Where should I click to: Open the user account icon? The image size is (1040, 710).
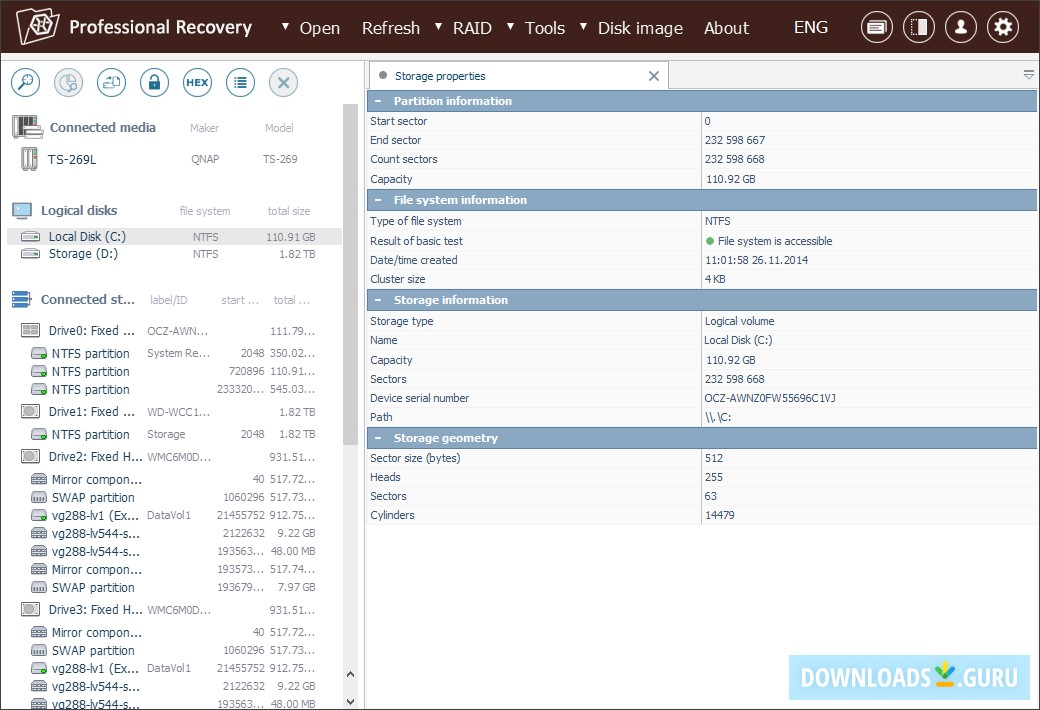pyautogui.click(x=960, y=27)
